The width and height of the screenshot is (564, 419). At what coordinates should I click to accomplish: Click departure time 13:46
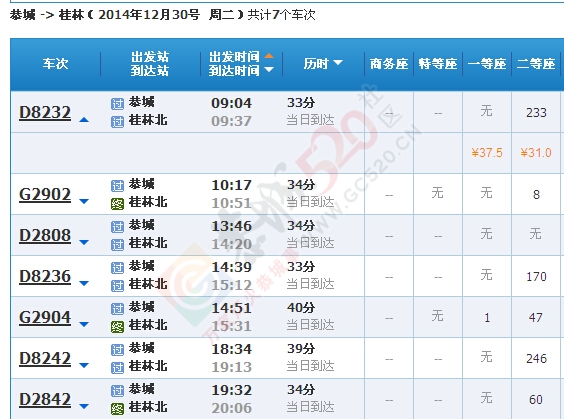tap(231, 226)
